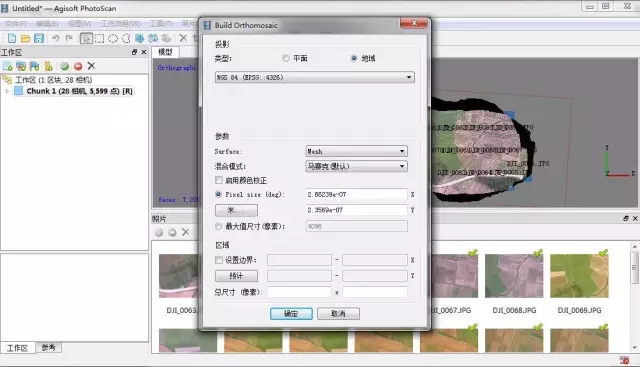
Task: Click the Add chunk icon in workspace toolbar
Action: [7, 66]
